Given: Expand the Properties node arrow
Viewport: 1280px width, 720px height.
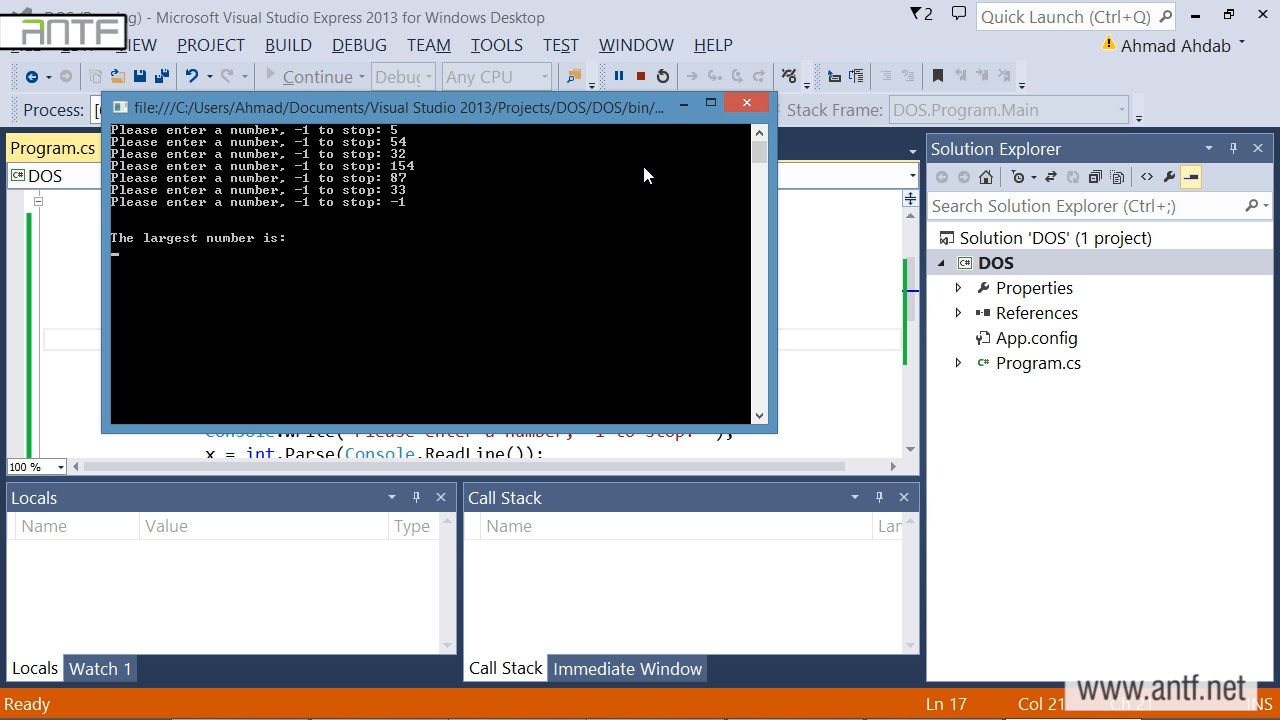Looking at the screenshot, I should coord(958,288).
